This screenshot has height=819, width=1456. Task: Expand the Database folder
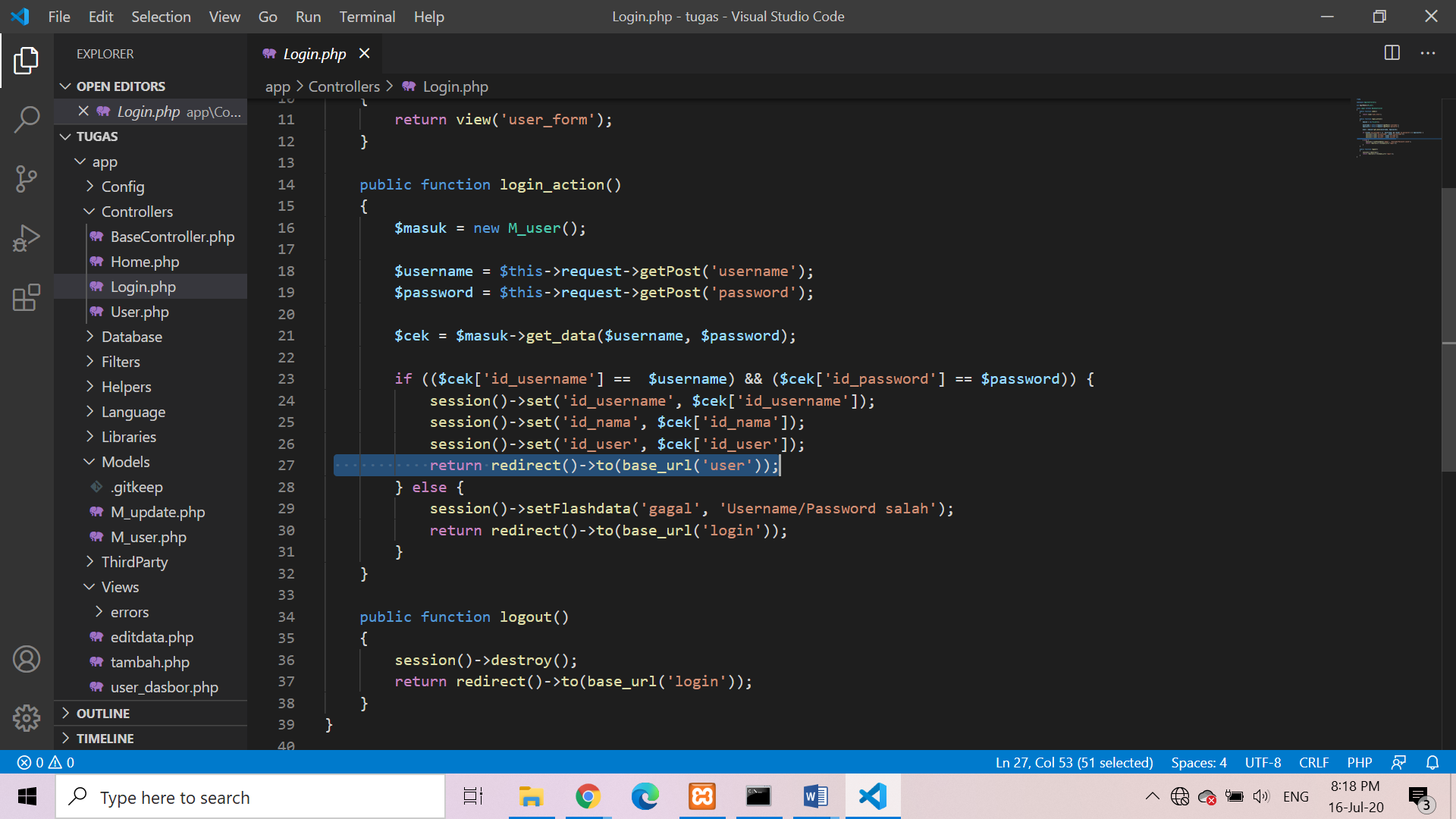tap(131, 337)
